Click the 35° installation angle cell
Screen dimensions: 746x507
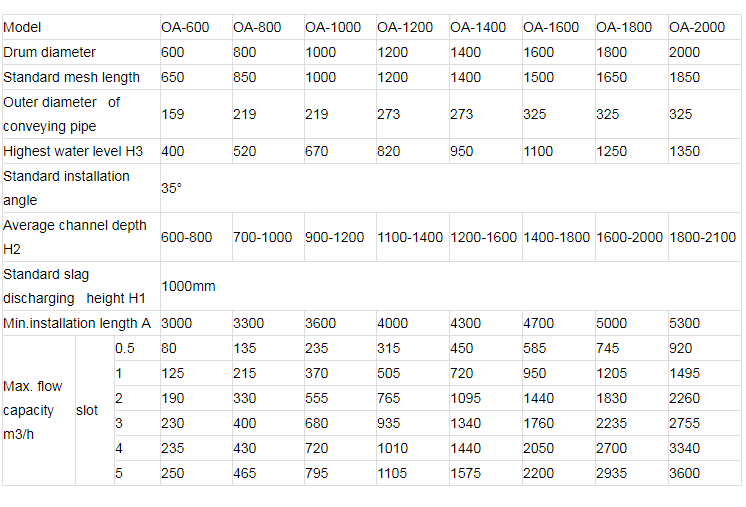[450, 188]
